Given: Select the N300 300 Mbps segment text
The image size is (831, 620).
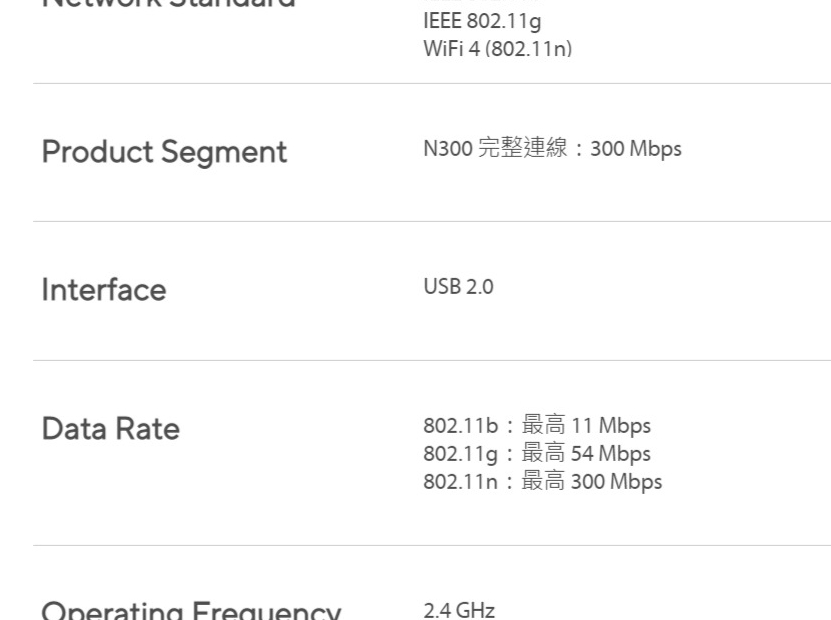Looking at the screenshot, I should pyautogui.click(x=552, y=148).
